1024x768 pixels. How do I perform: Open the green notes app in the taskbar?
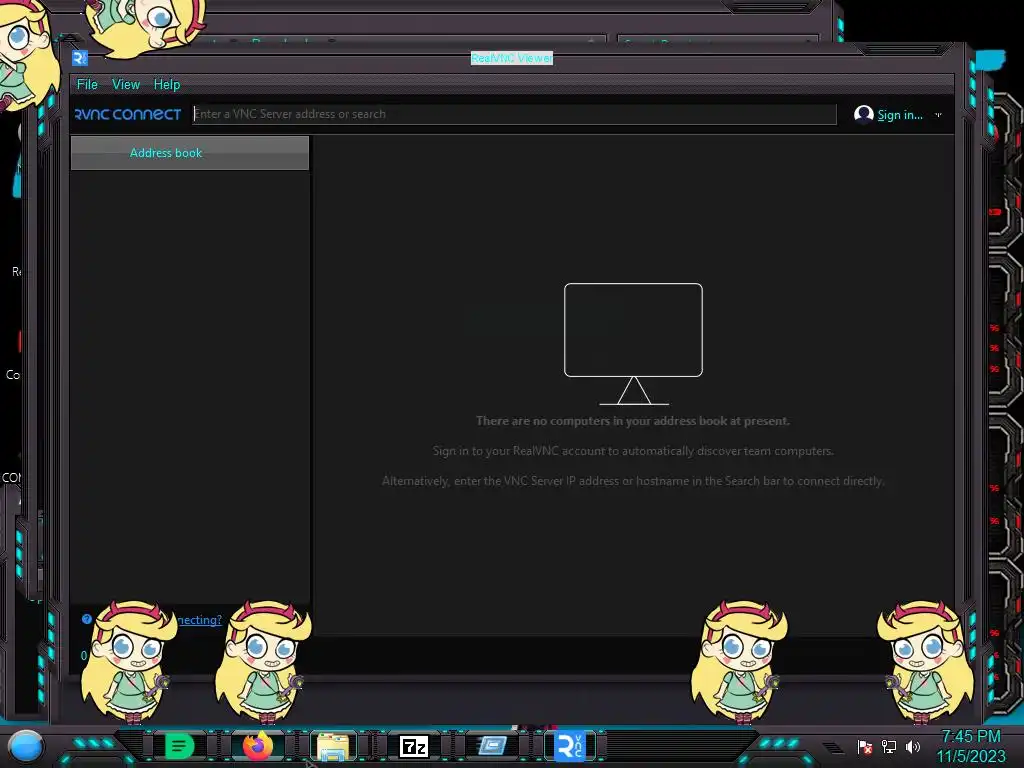(179, 746)
